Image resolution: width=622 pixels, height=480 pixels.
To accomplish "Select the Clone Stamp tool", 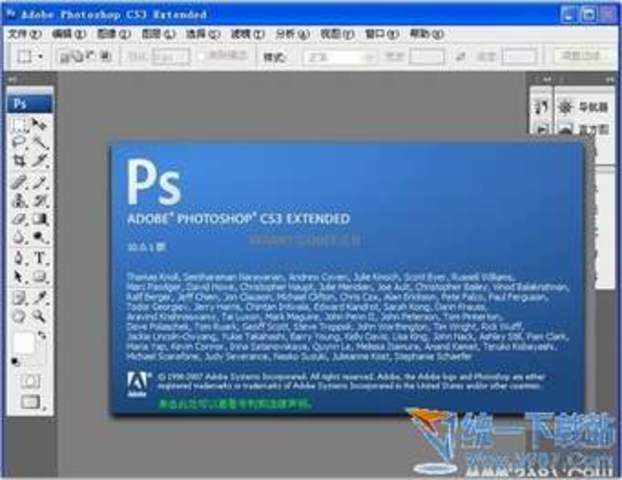I will [18, 200].
